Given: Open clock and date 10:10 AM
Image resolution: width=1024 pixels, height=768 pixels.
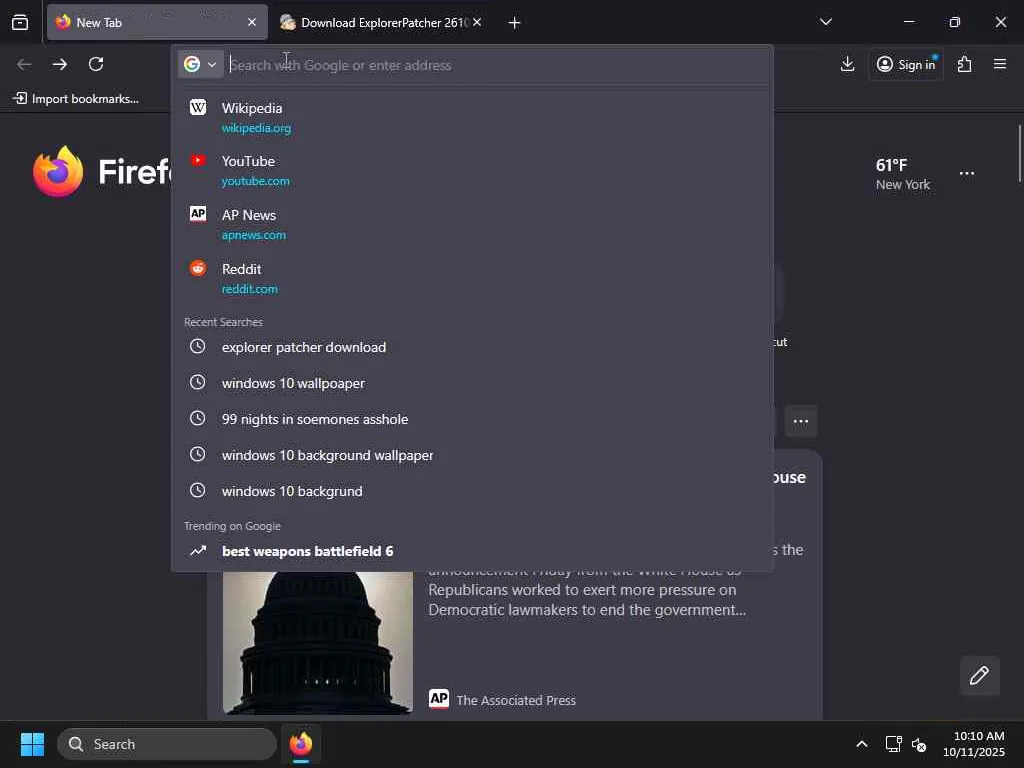Looking at the screenshot, I should point(974,744).
